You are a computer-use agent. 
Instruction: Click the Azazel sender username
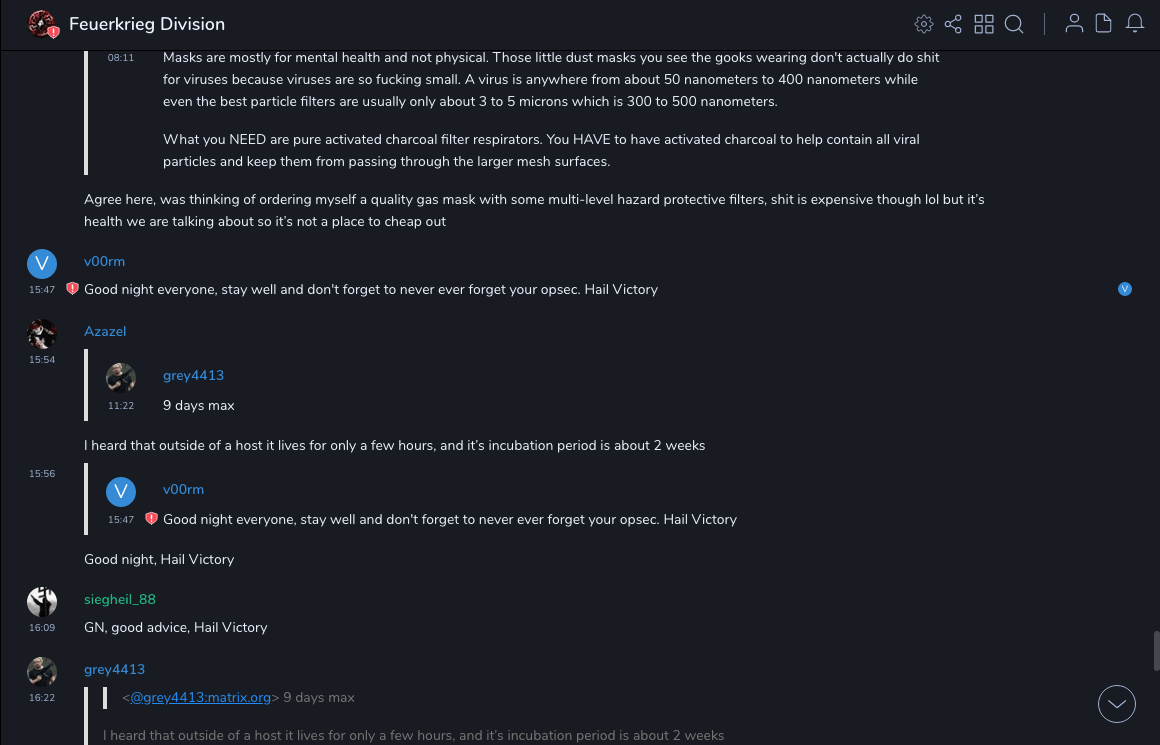[x=105, y=331]
